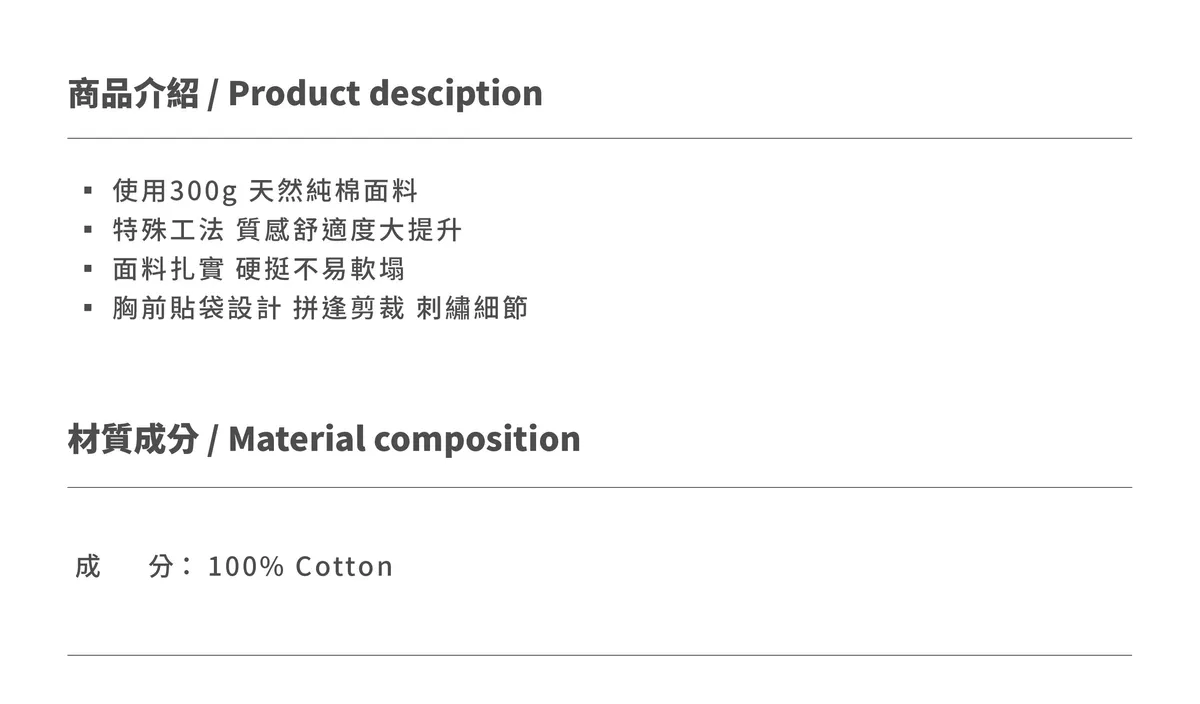
Task: Click the divider line under Product desciption heading
Action: 600,138
